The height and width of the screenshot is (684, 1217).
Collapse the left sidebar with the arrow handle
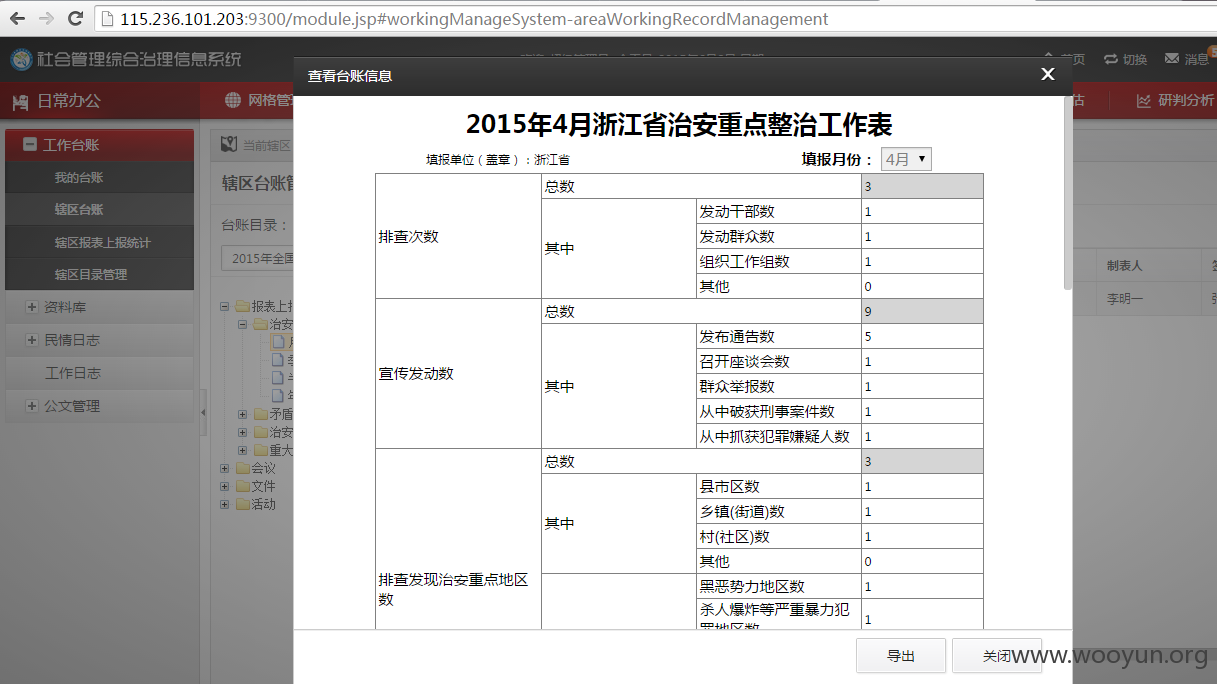(x=203, y=413)
